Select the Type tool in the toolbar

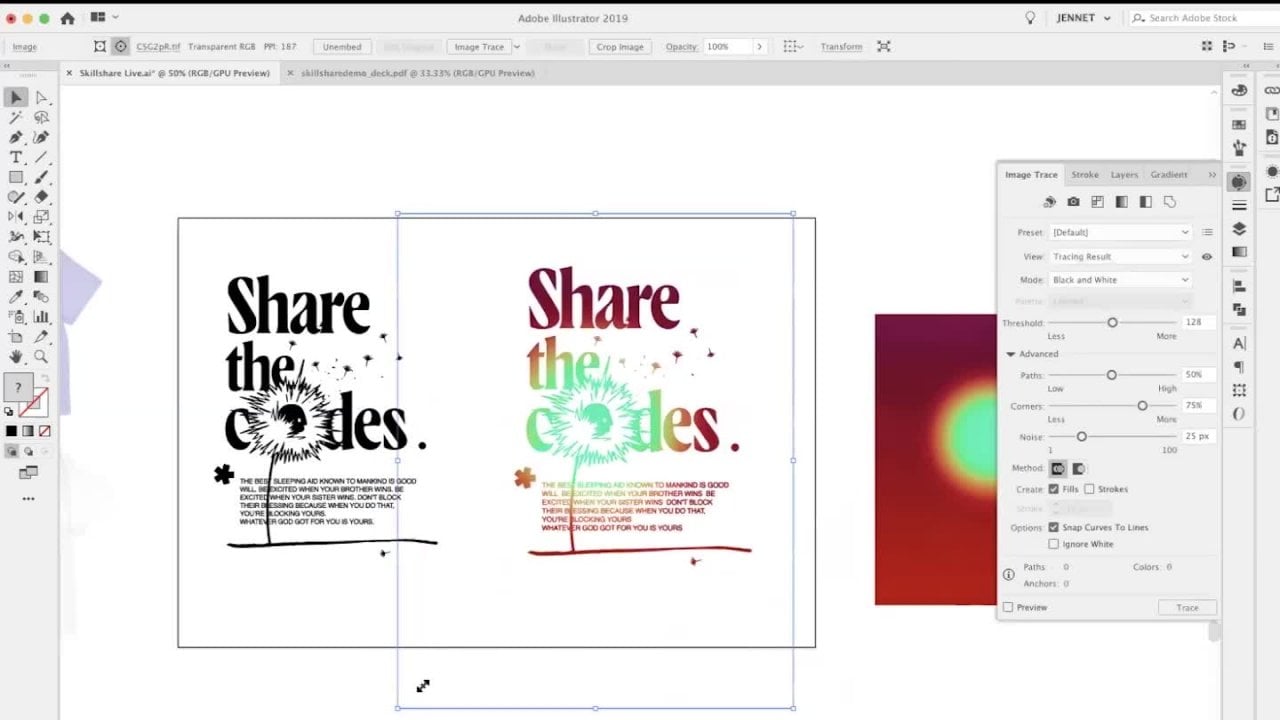coord(16,158)
